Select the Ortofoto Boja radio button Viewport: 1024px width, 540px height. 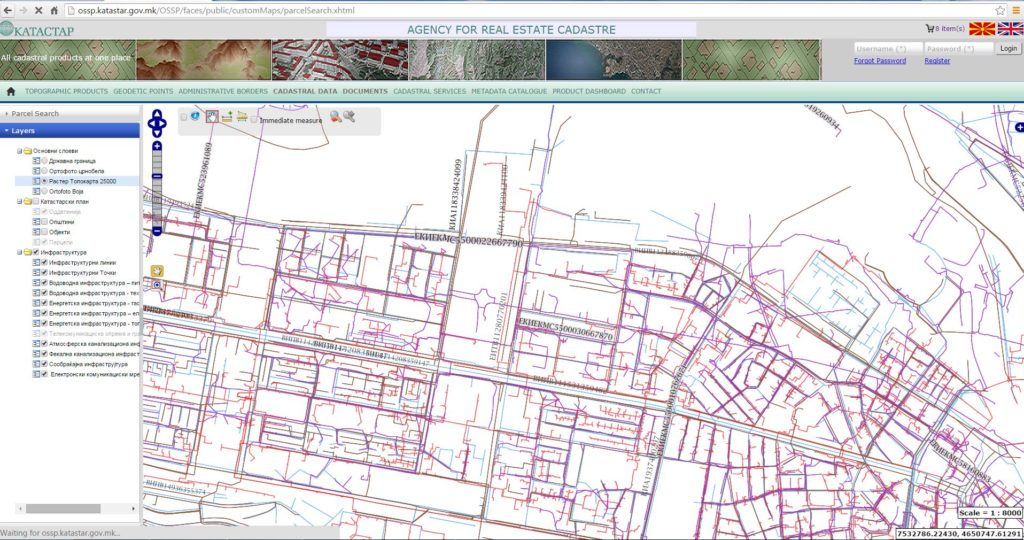pos(44,191)
